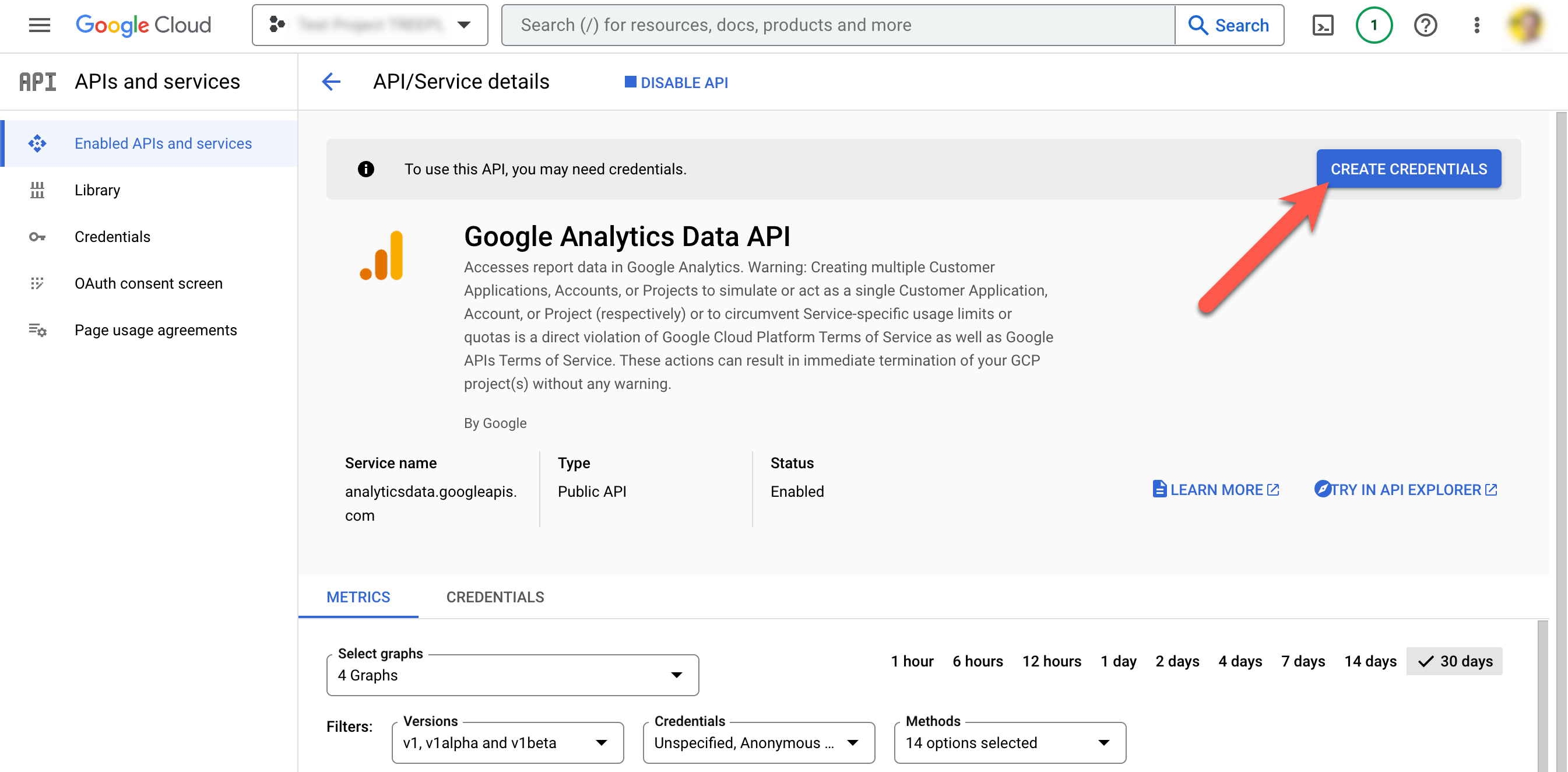Click the Search button
The width and height of the screenshot is (1568, 772).
[x=1229, y=25]
